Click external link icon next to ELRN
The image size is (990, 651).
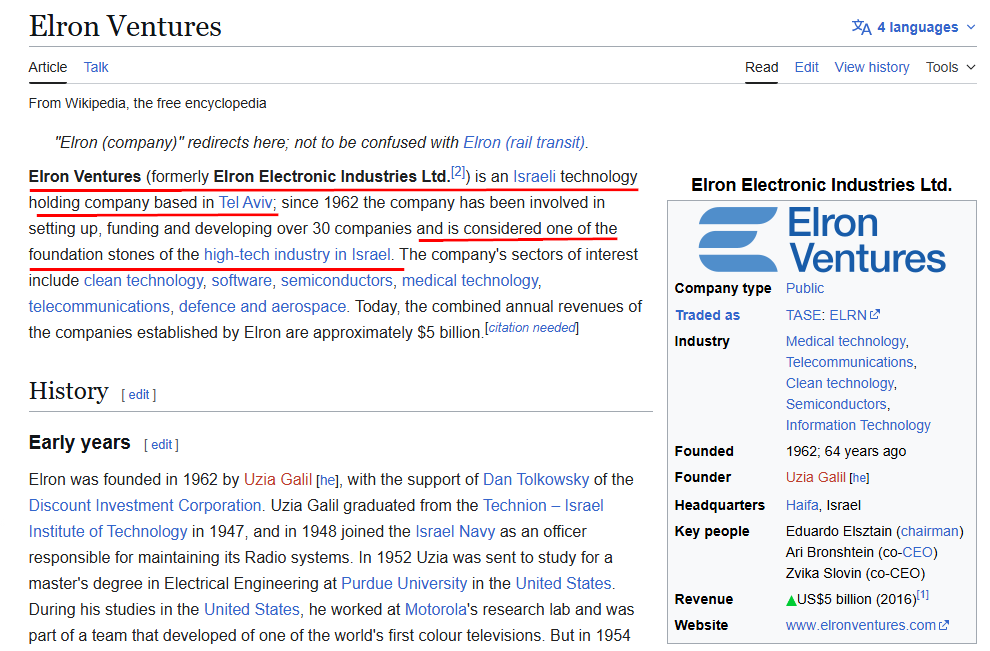click(x=875, y=314)
